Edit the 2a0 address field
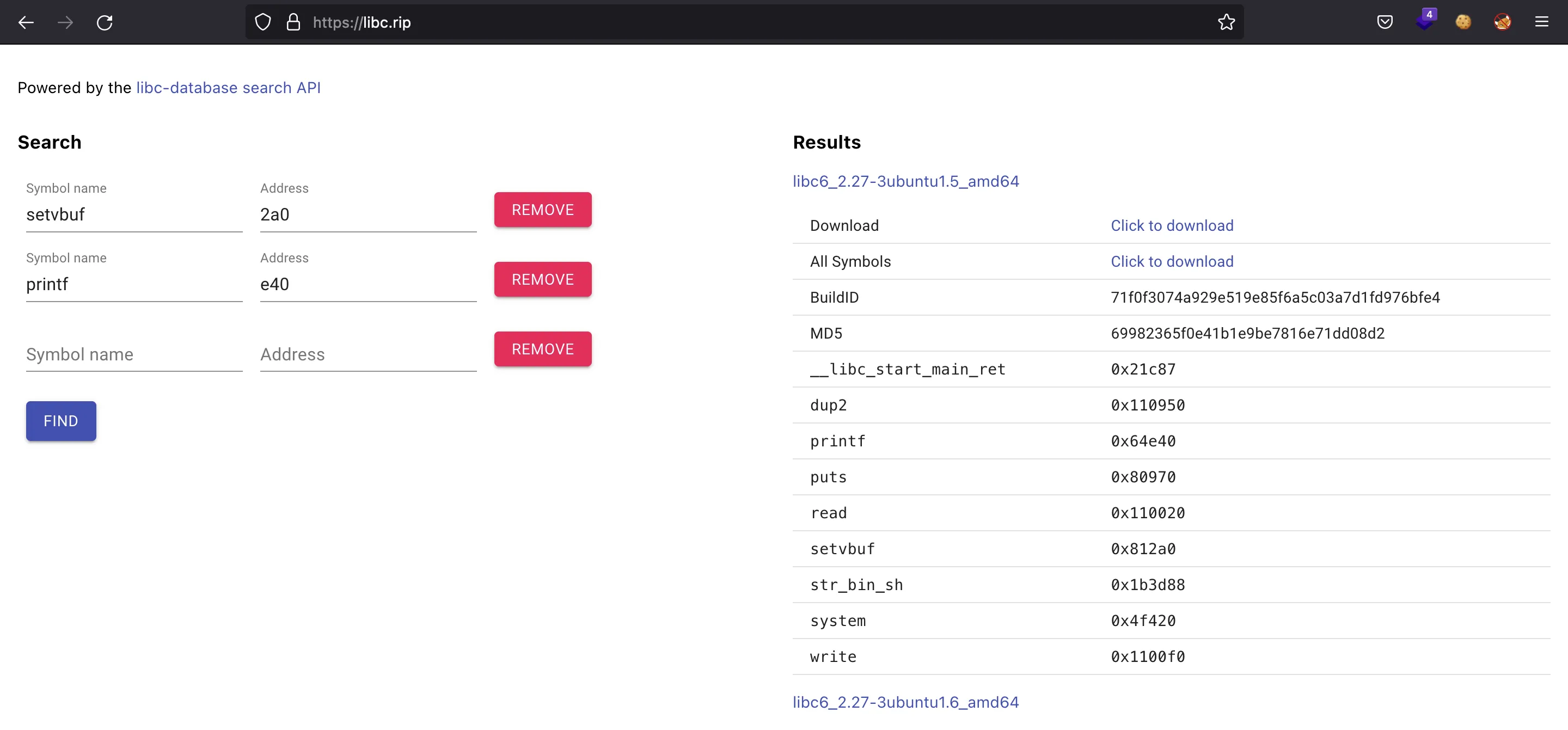The width and height of the screenshot is (1568, 730). pos(368,214)
